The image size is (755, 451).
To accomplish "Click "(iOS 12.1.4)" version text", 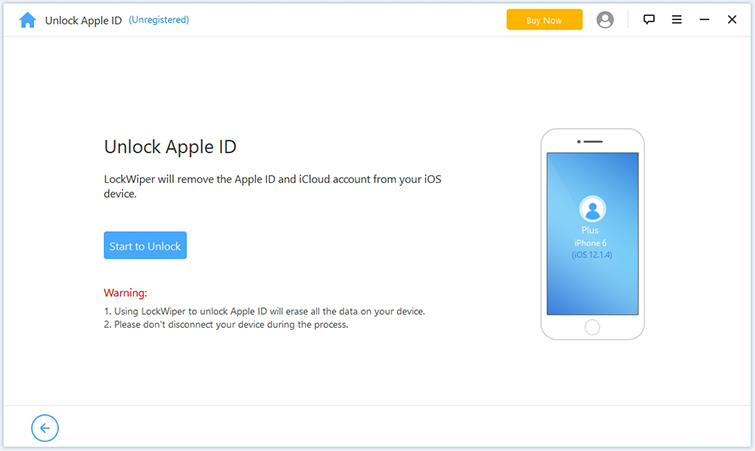I will [592, 255].
